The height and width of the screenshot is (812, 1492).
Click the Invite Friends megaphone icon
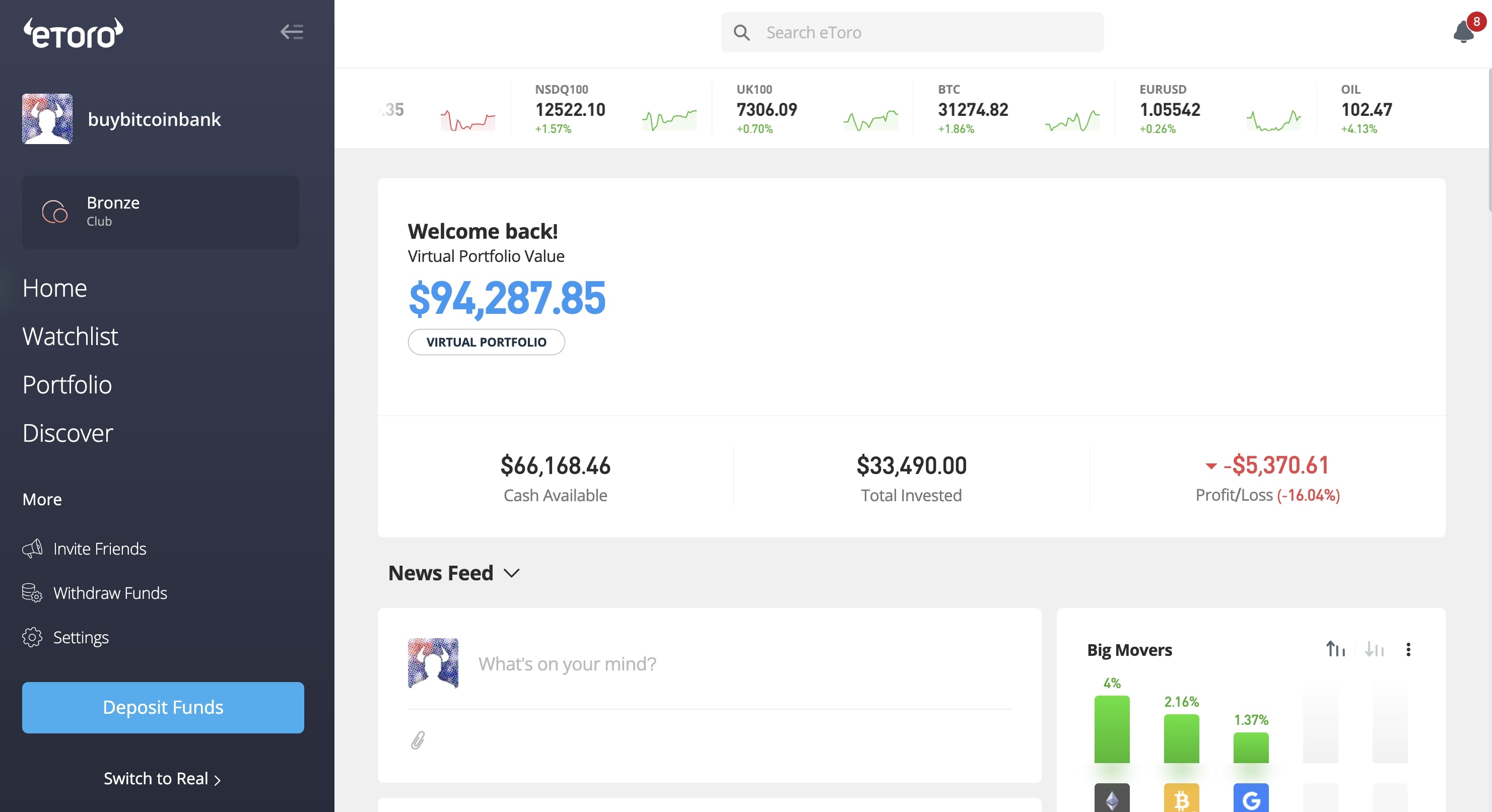tap(32, 548)
